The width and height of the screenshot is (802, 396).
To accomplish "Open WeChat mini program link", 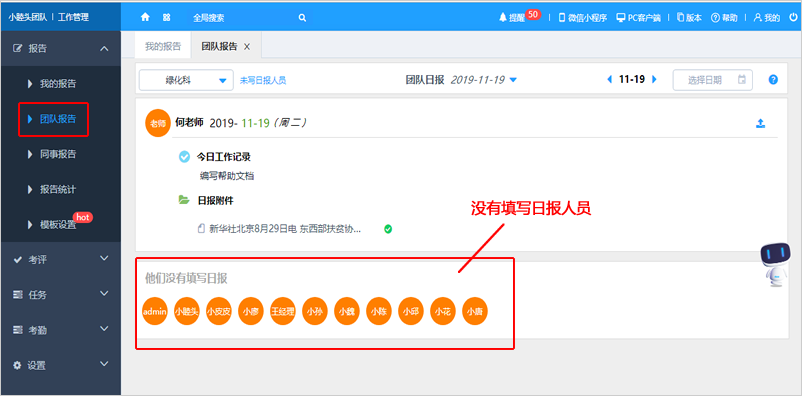I will (583, 18).
